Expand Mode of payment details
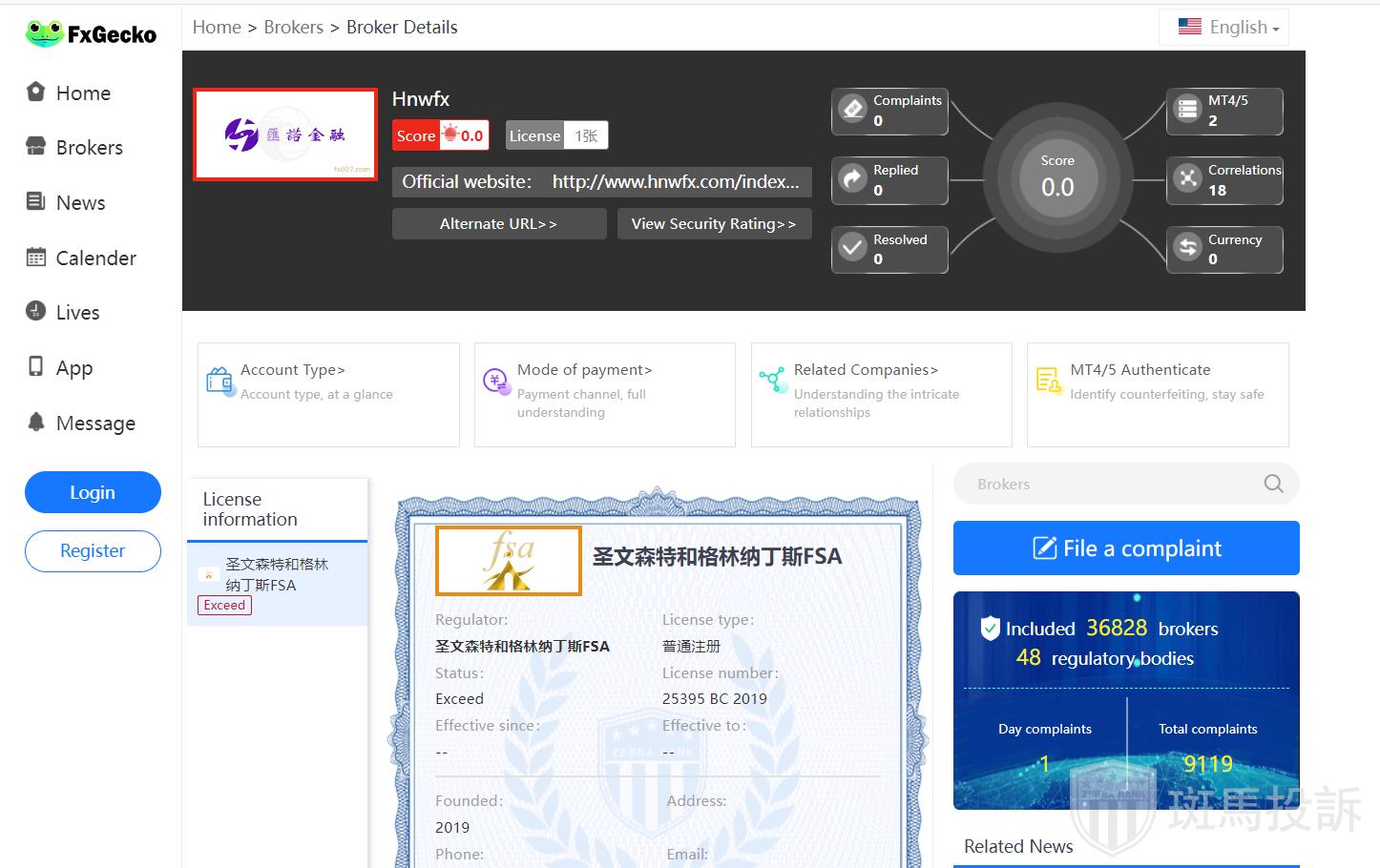This screenshot has height=868, width=1380. (584, 370)
